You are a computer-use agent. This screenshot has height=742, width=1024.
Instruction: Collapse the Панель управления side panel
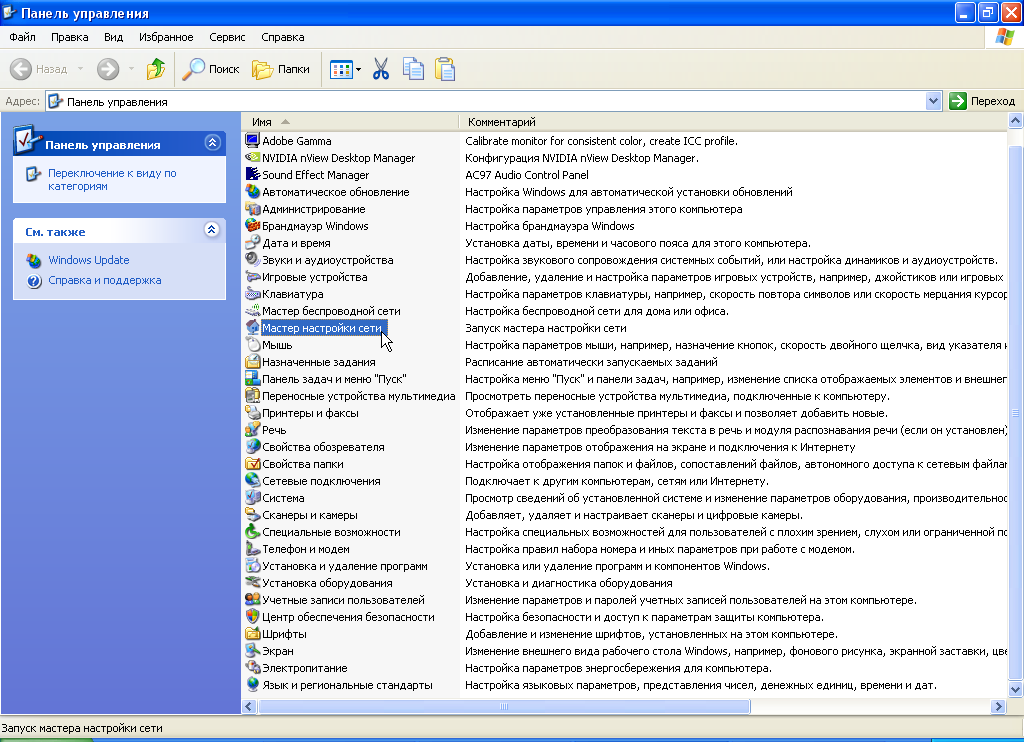coord(211,144)
